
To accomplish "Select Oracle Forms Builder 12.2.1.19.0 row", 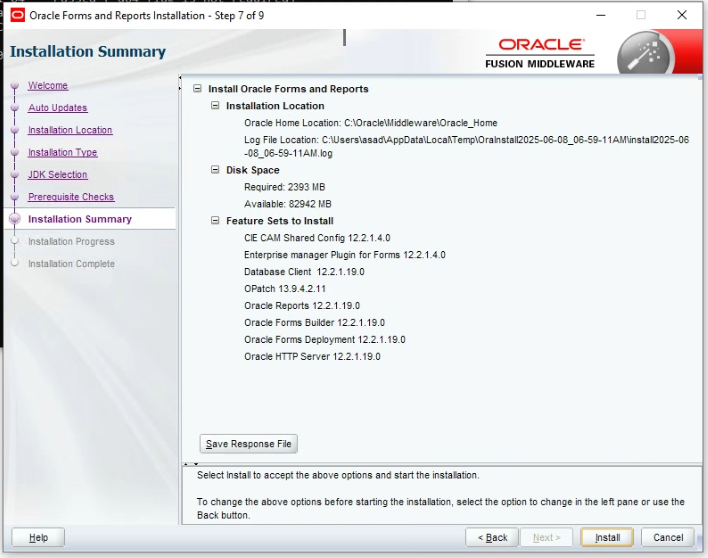I will pos(314,323).
